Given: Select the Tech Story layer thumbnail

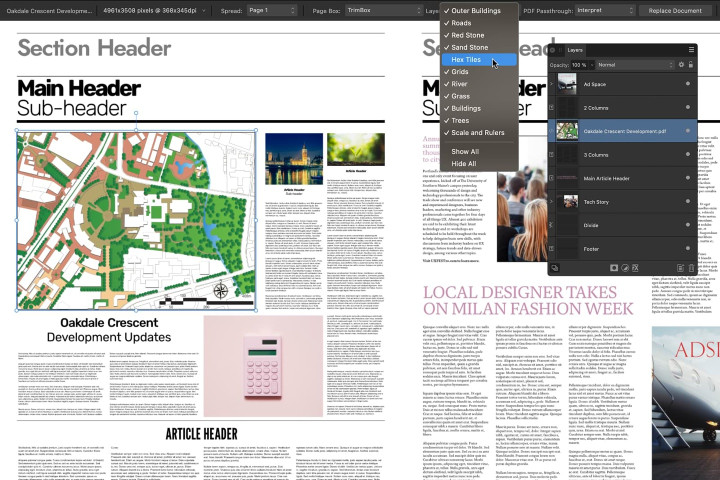Looking at the screenshot, I should 570,201.
